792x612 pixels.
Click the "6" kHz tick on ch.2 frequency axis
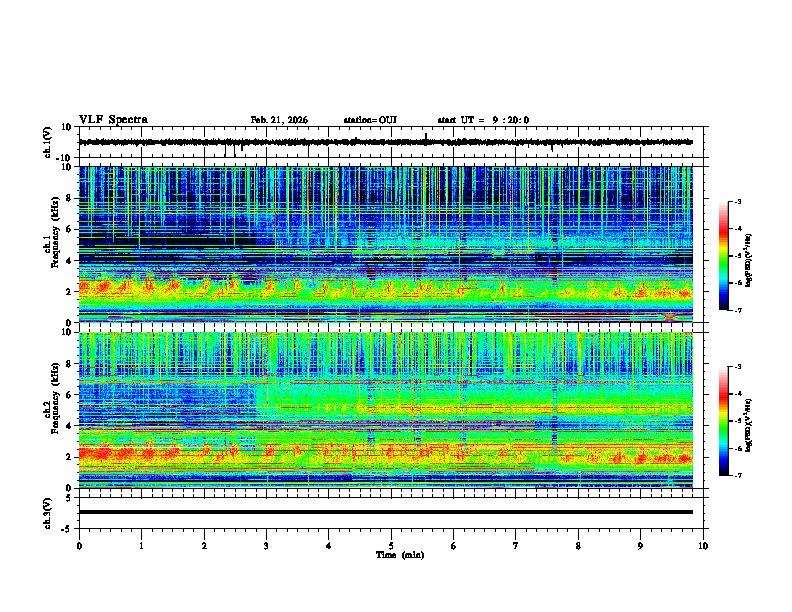coord(70,395)
